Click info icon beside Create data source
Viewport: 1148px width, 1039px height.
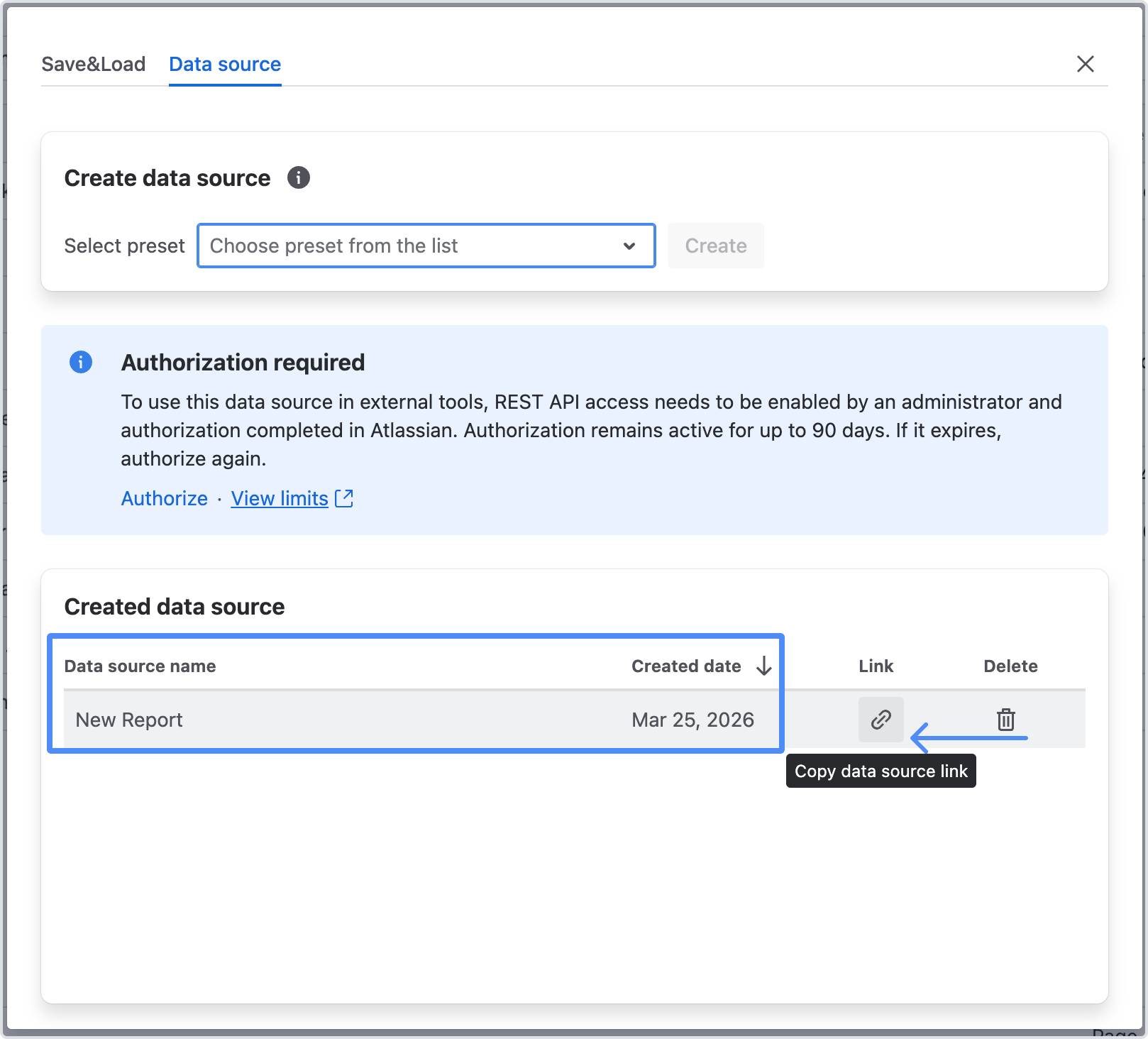click(298, 177)
